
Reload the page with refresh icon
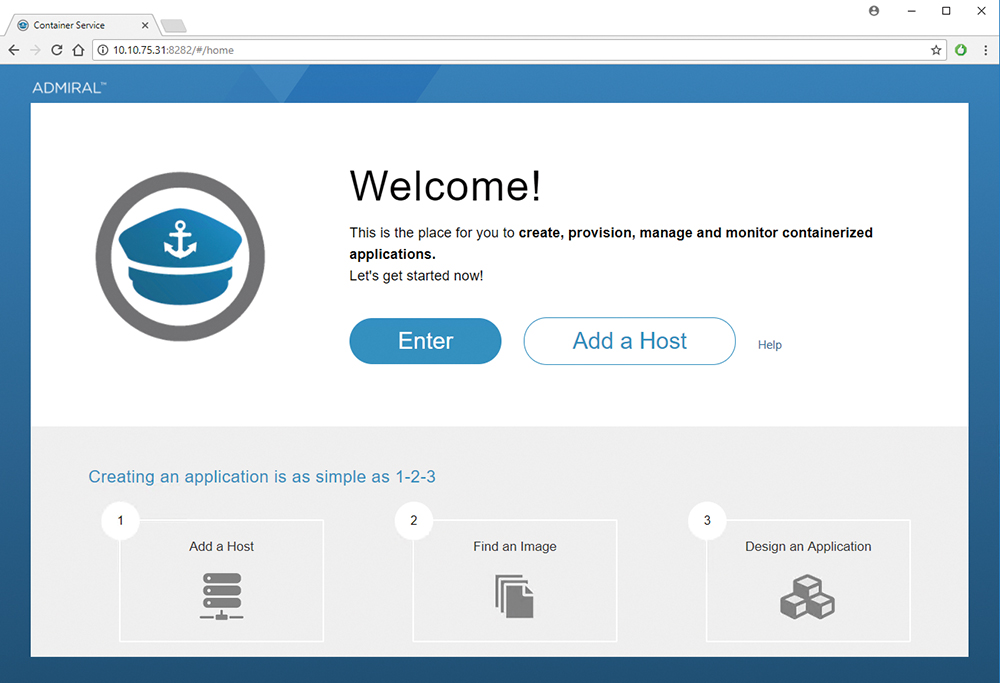(57, 50)
